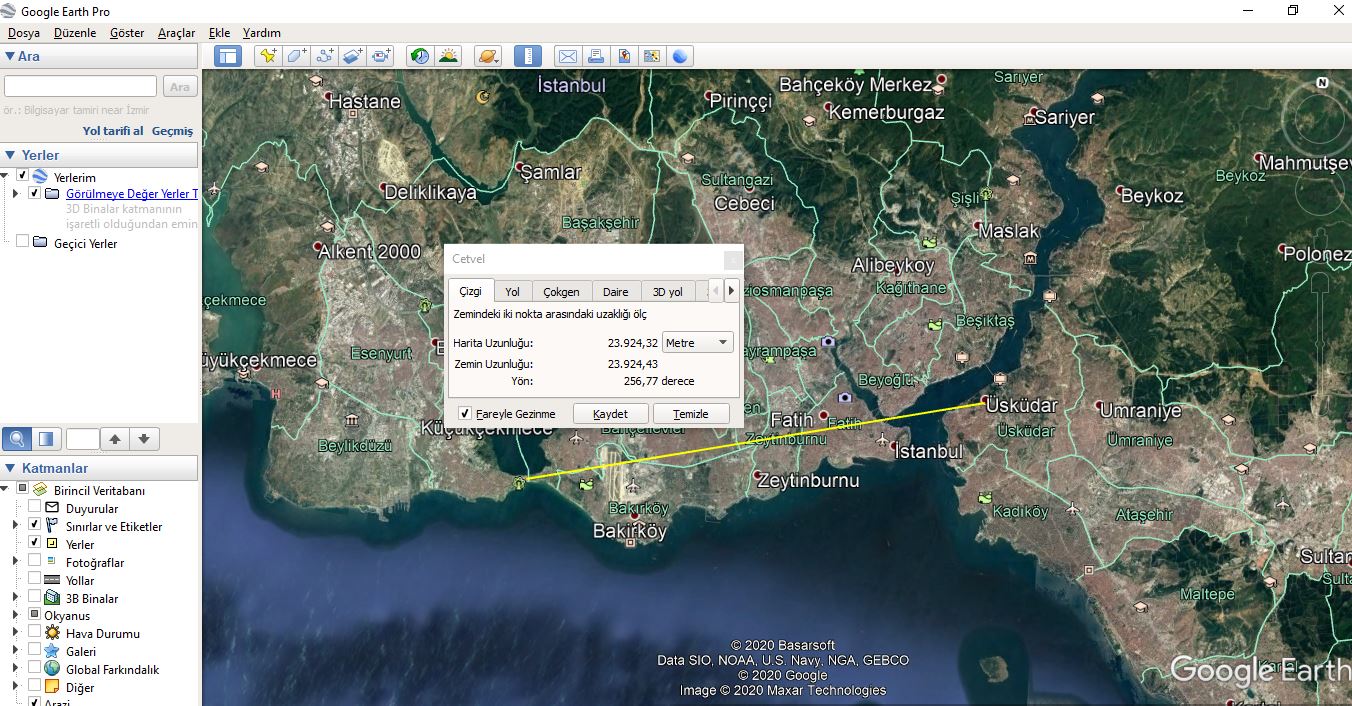1352x706 pixels.
Task: Toggle the sidebar visibility icon
Action: click(228, 56)
